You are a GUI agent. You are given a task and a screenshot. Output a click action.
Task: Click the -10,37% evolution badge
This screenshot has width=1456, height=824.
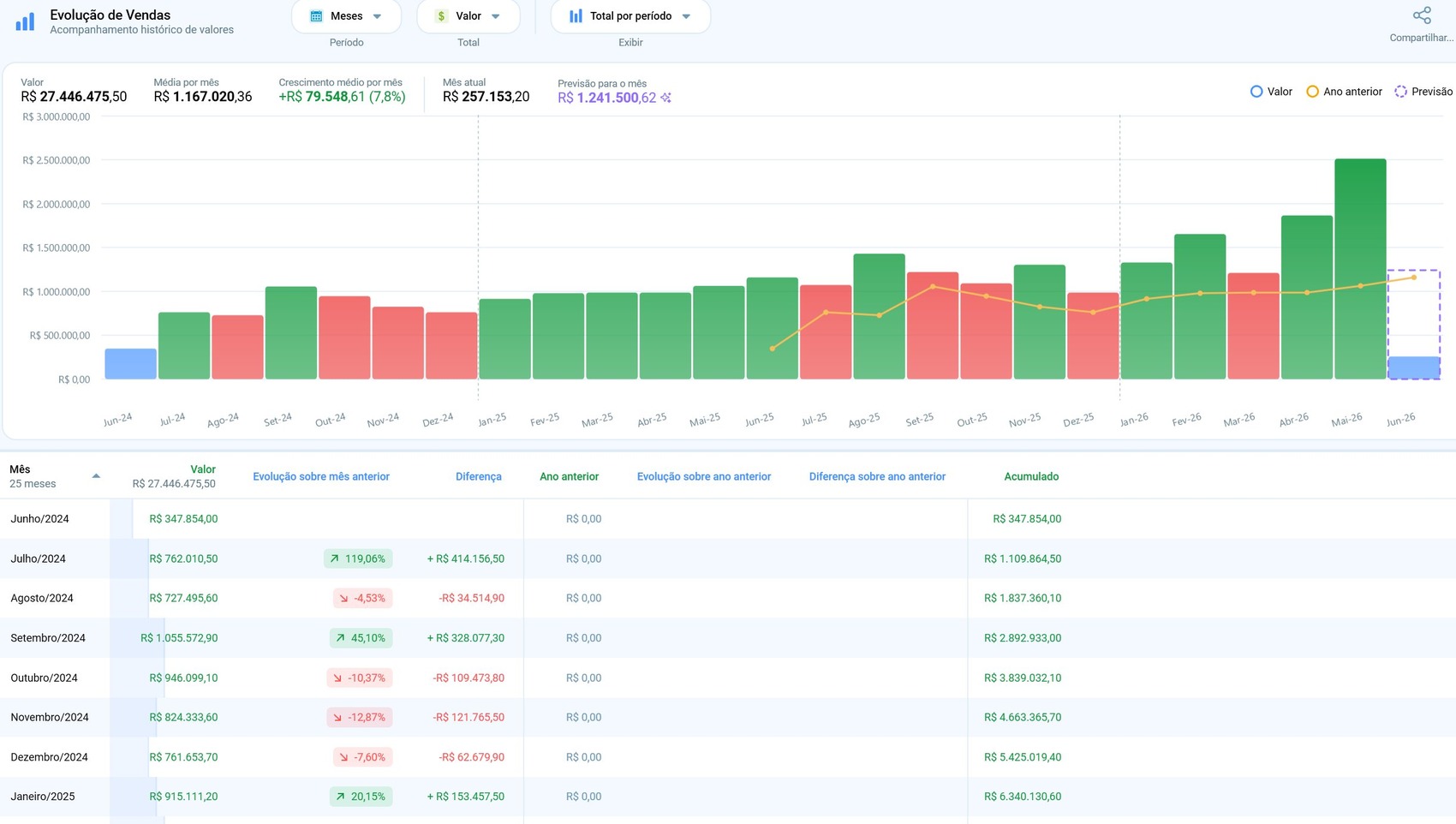360,678
